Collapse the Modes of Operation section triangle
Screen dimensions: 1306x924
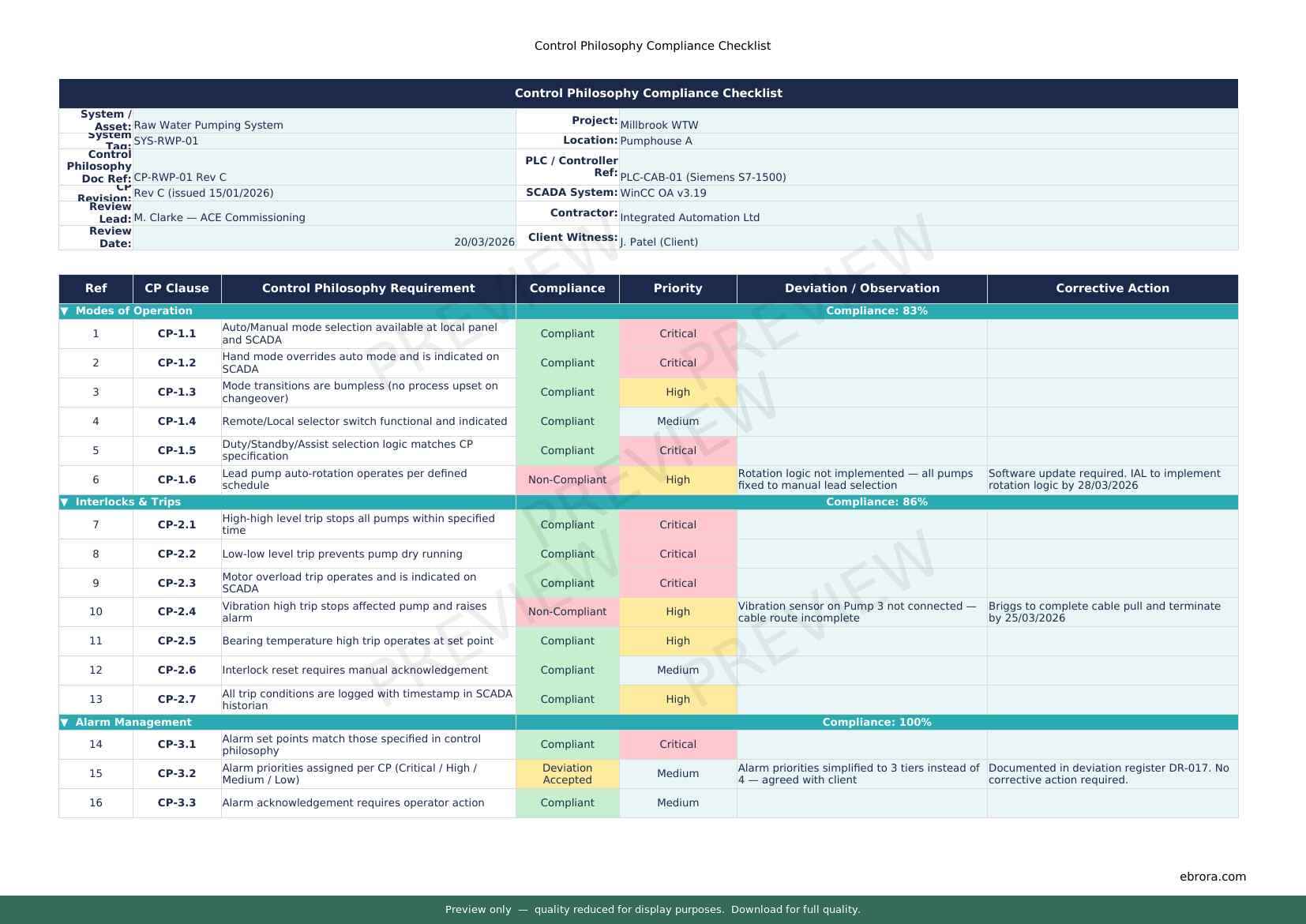[x=65, y=311]
